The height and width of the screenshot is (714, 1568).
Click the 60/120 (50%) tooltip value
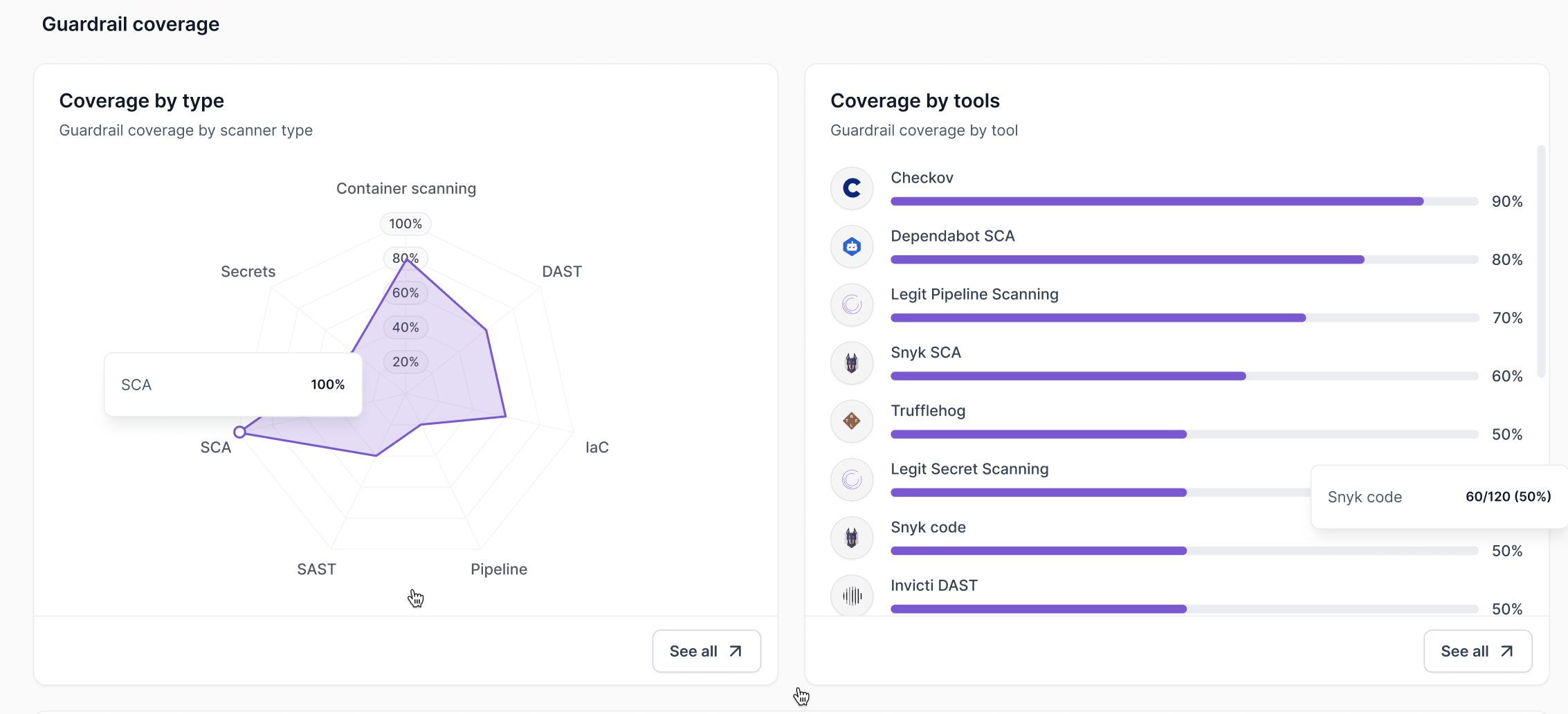click(x=1508, y=496)
